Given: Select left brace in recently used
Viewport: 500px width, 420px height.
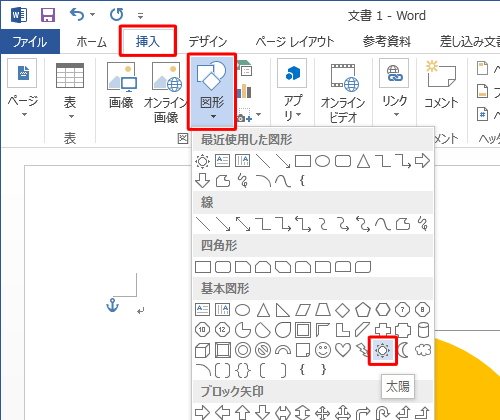Looking at the screenshot, I should (302, 181).
